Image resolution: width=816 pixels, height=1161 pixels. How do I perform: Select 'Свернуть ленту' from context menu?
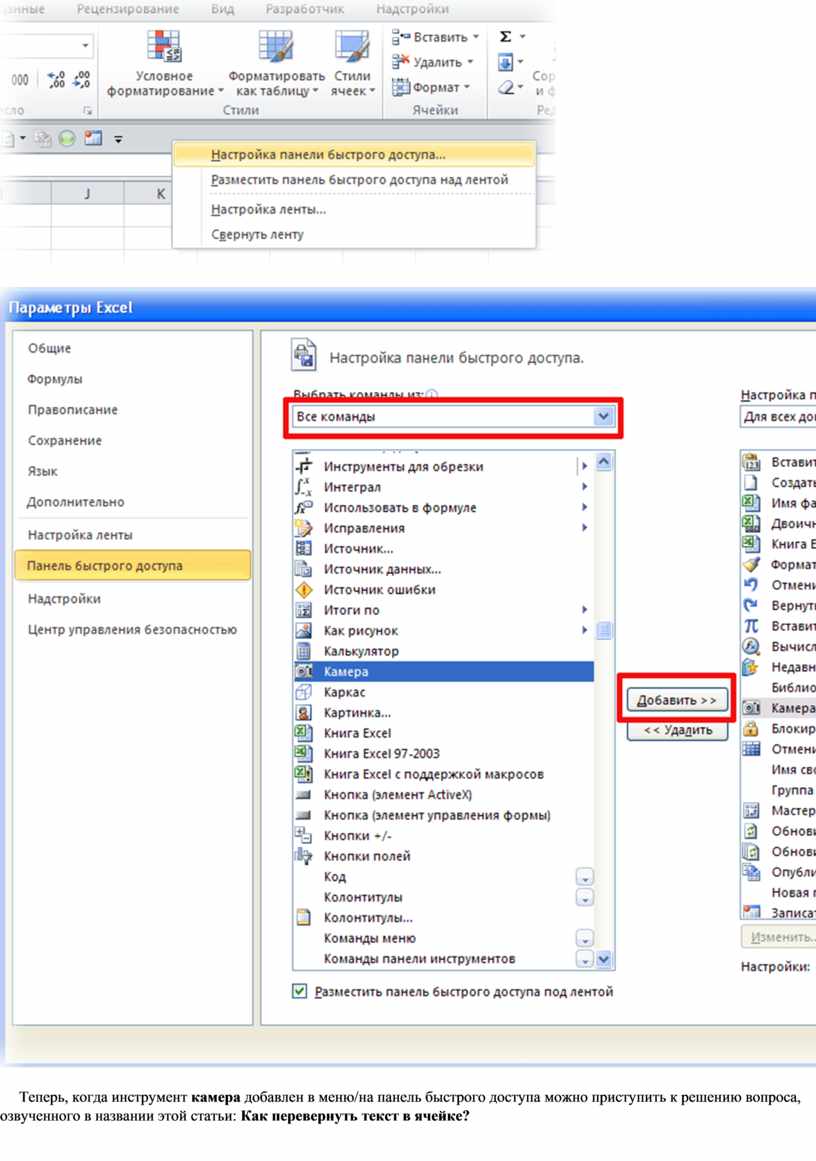pyautogui.click(x=257, y=235)
